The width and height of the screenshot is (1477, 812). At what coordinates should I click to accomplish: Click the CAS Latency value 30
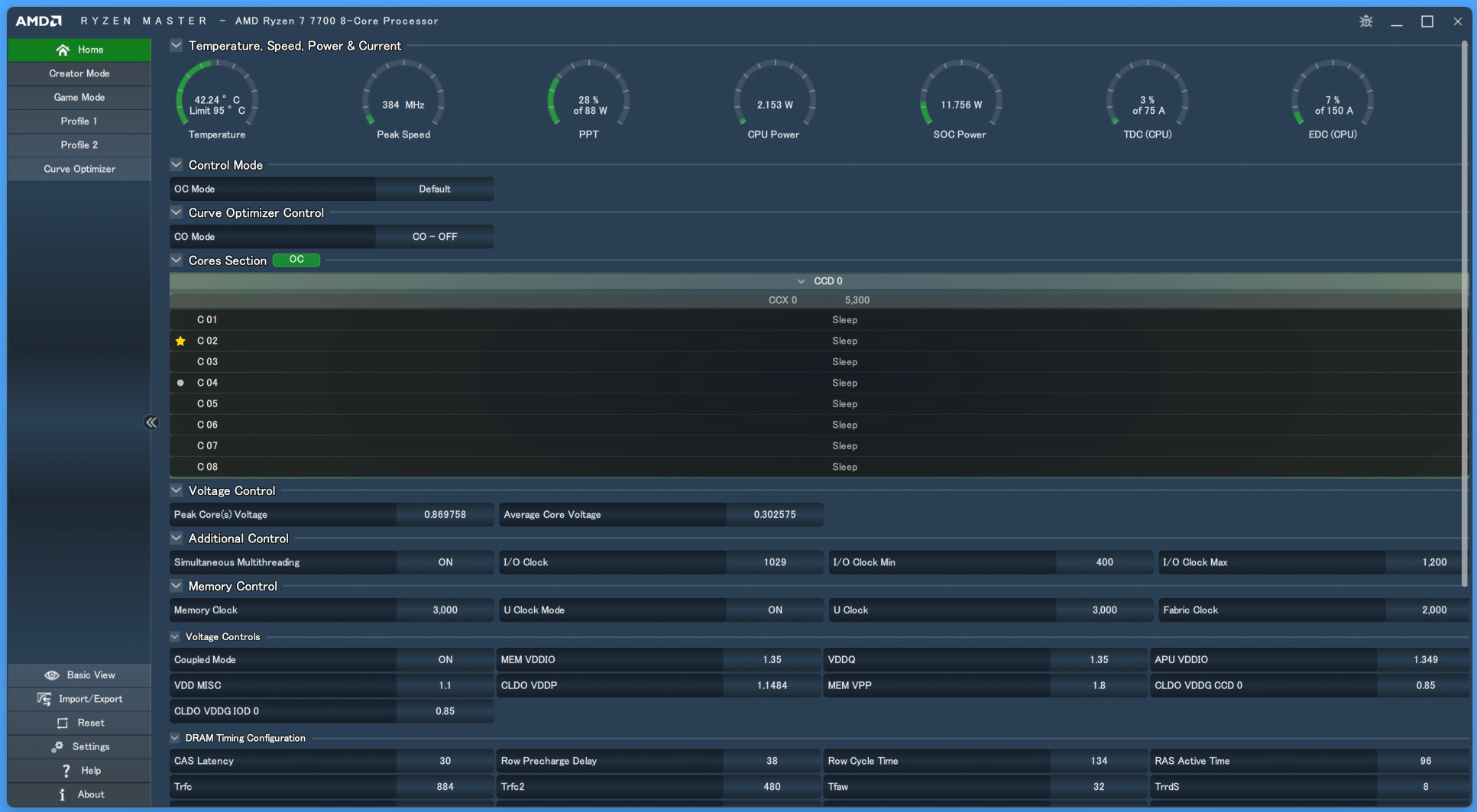pyautogui.click(x=445, y=761)
